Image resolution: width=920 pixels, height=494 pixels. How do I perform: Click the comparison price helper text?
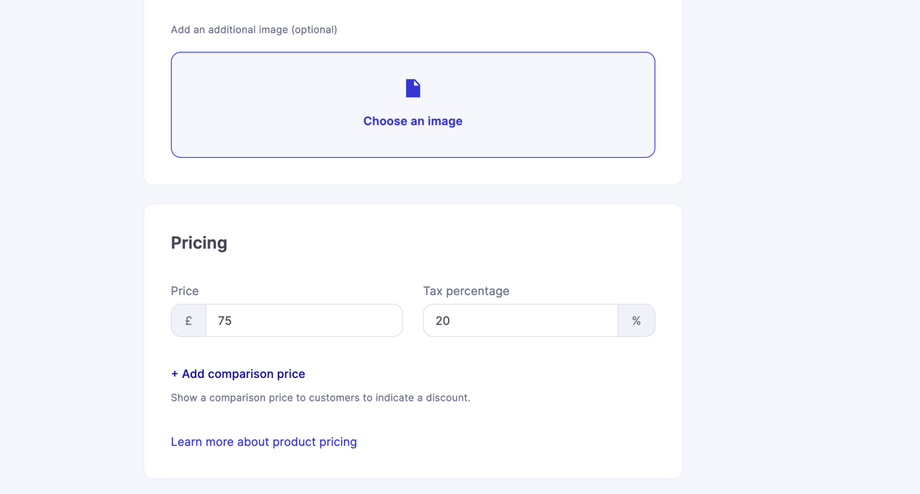click(x=320, y=398)
